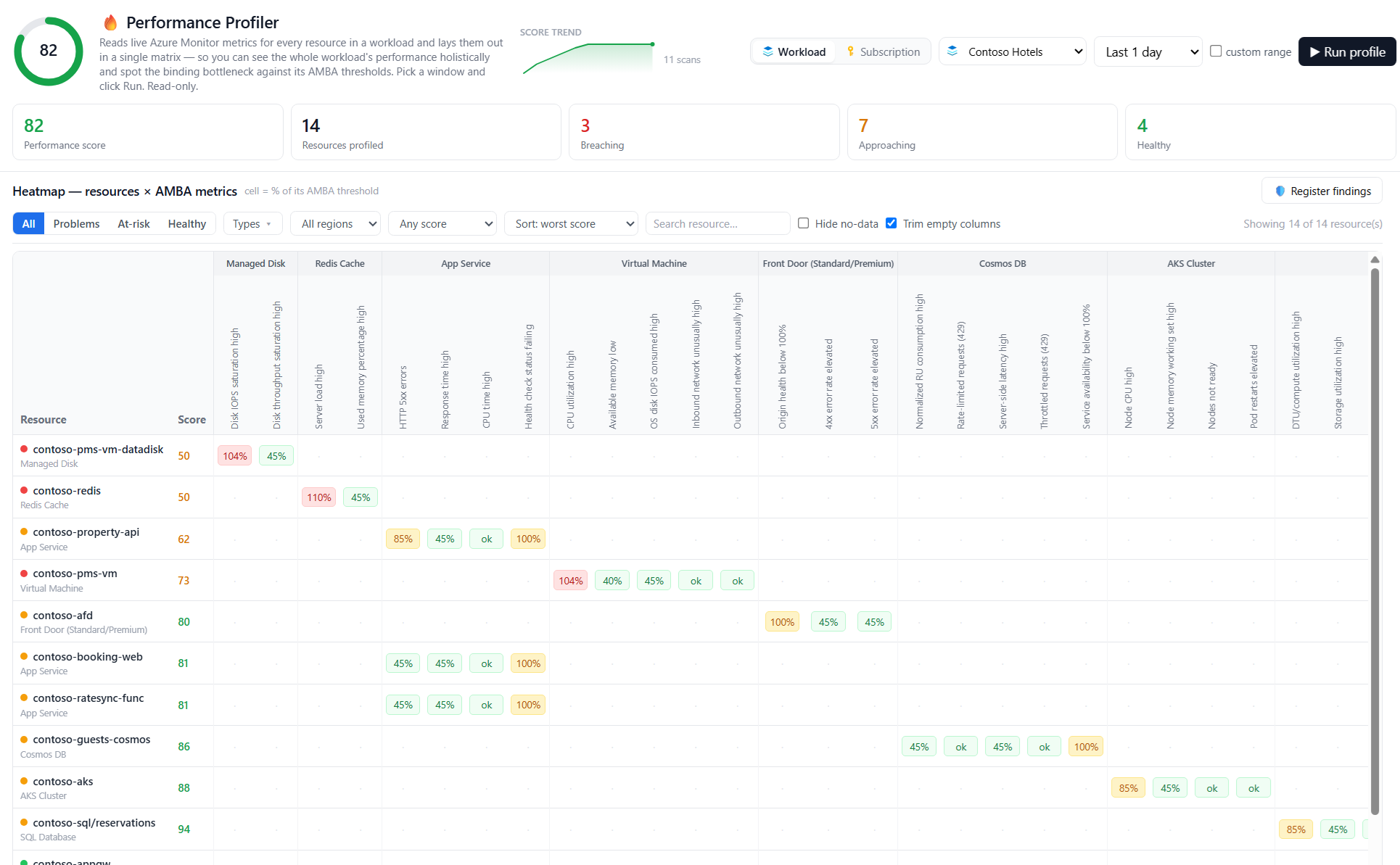
Task: Switch to Workload scope
Action: tap(794, 51)
